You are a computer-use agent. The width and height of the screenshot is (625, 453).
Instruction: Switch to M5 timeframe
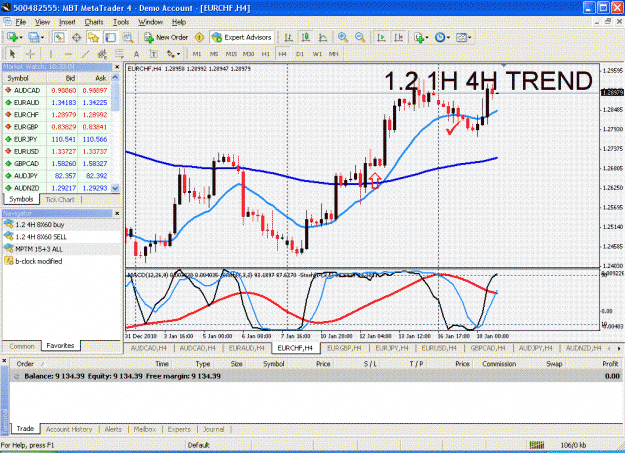(214, 54)
